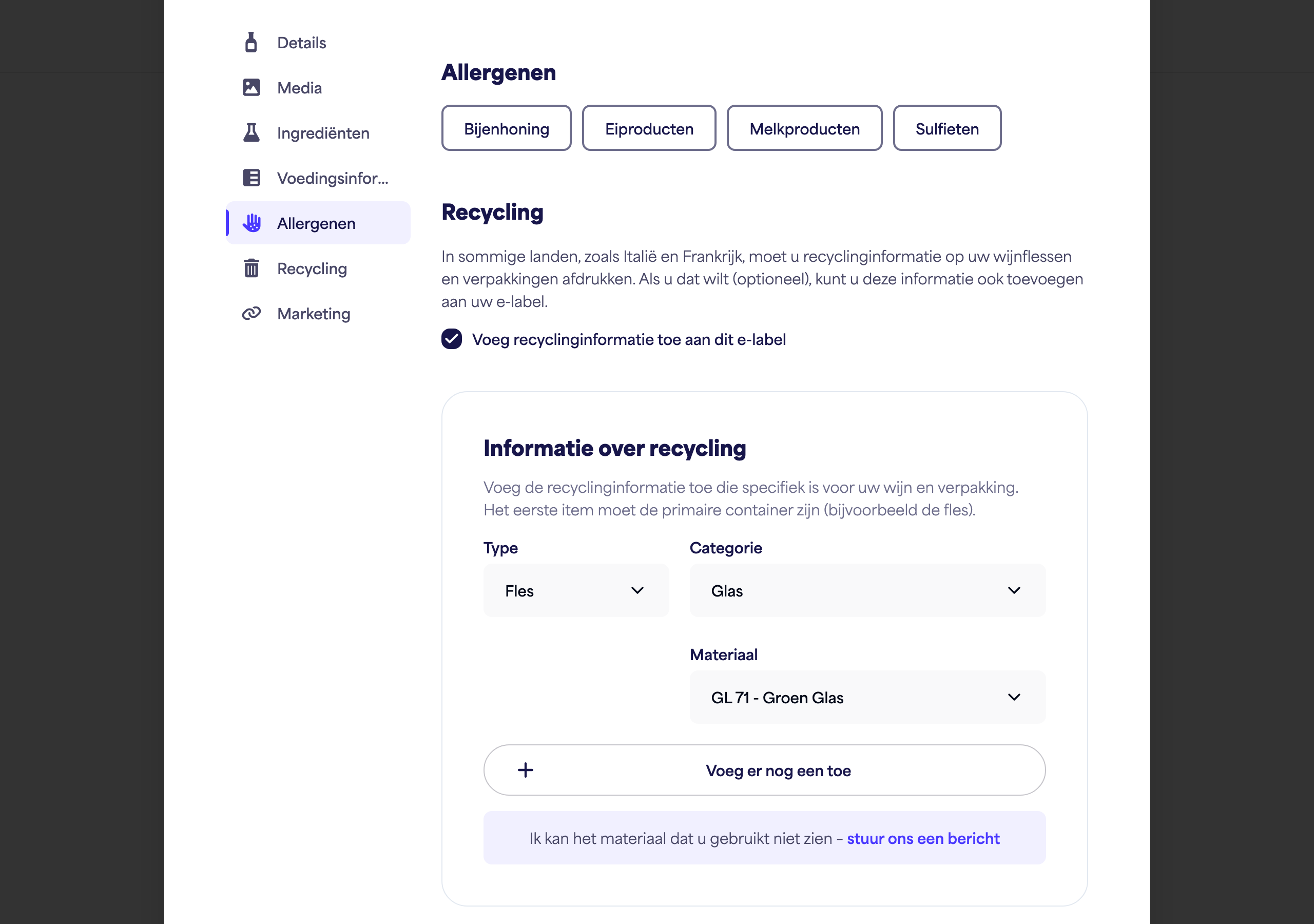Click the picture icon beside Media
This screenshot has width=1314, height=924.
pyautogui.click(x=251, y=88)
